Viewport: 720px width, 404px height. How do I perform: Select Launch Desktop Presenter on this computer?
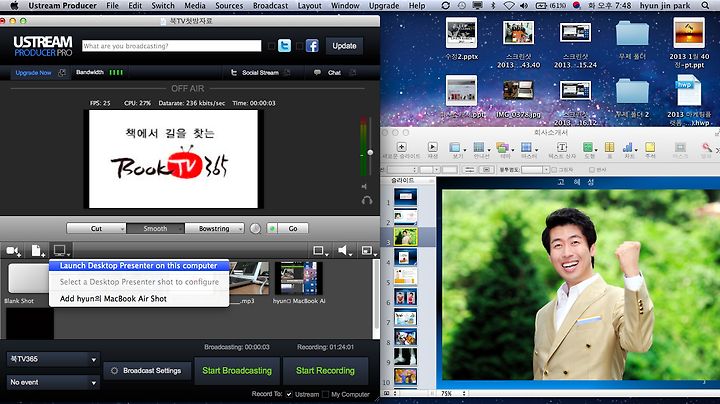pyautogui.click(x=139, y=265)
